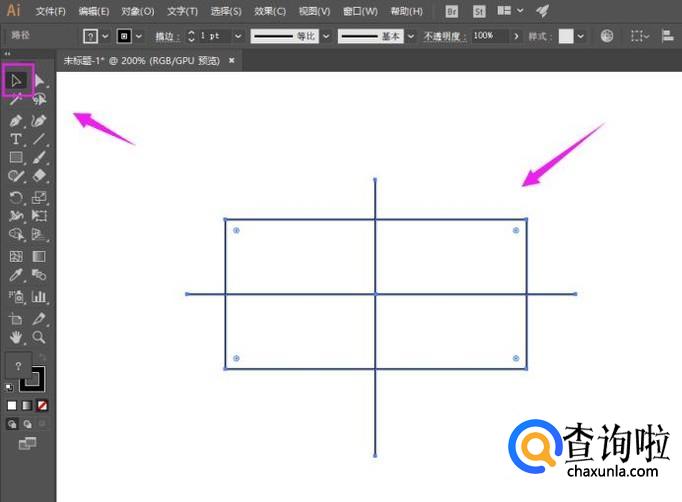
Task: Open the graphic style dropdown arrow
Action: 581,36
